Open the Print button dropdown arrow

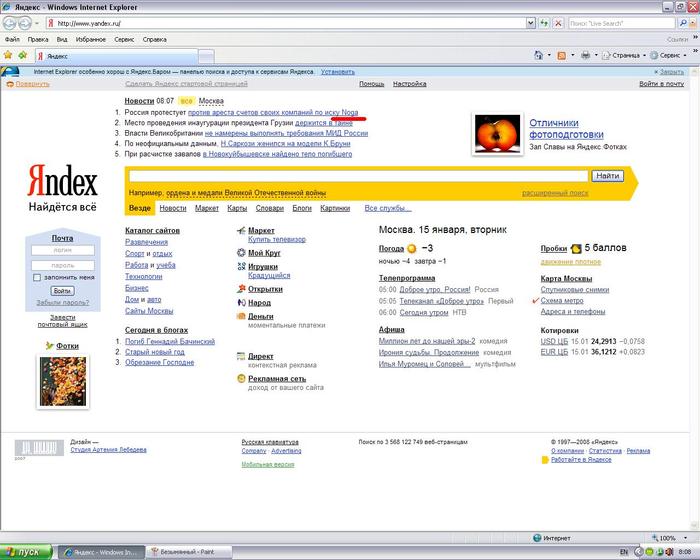(596, 55)
